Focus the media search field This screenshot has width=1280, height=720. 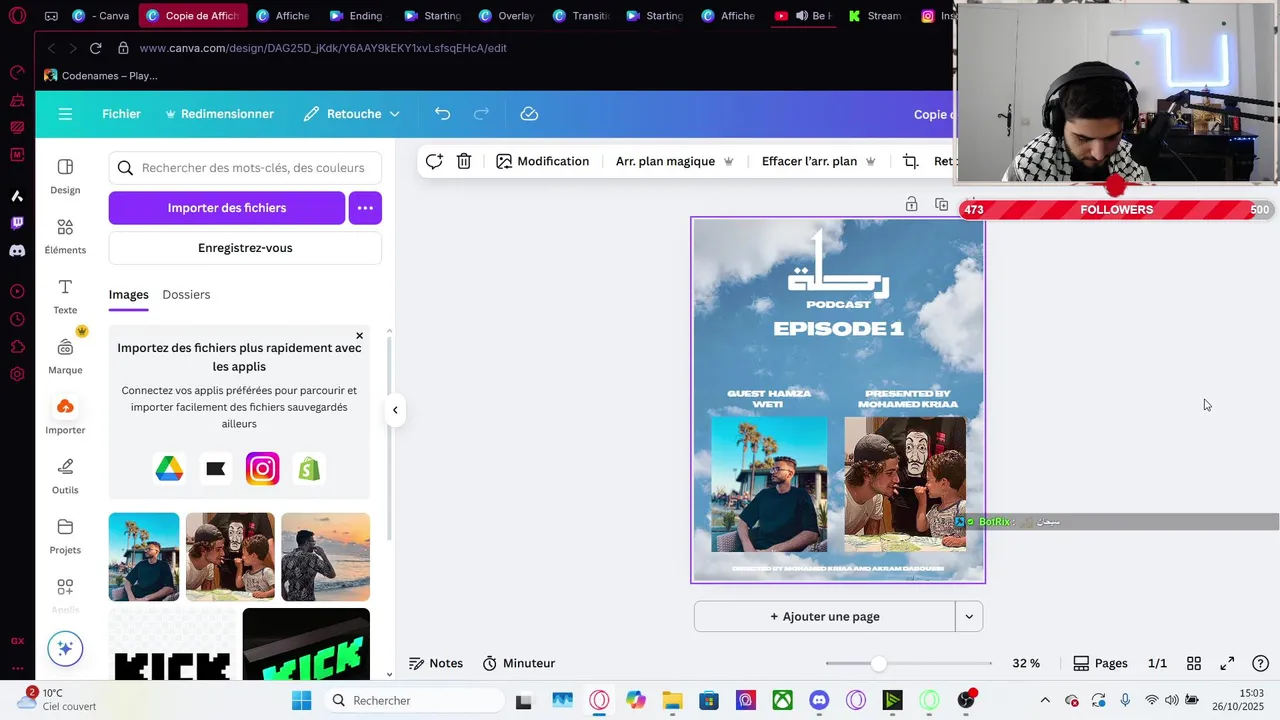245,168
